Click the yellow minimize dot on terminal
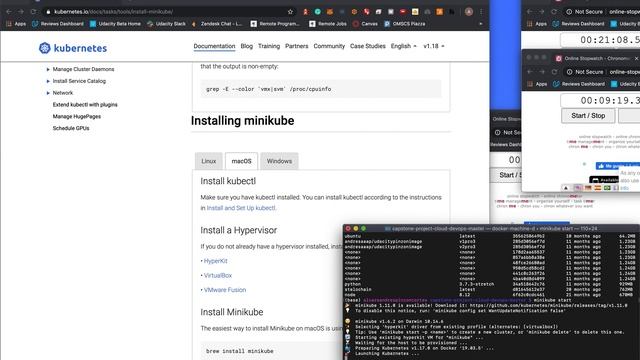The width and height of the screenshot is (640, 360). pyautogui.click(x=356, y=229)
